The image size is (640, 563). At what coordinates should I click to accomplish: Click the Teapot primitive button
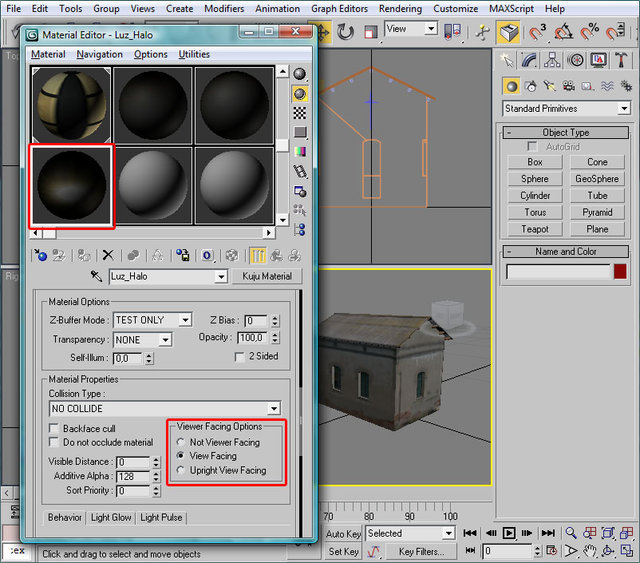[x=535, y=229]
